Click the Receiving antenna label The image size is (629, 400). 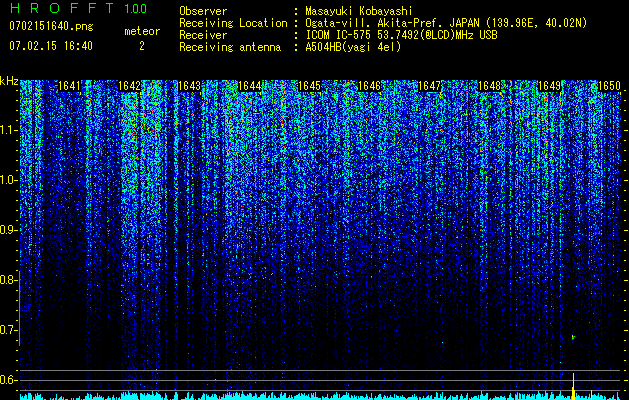pos(230,47)
